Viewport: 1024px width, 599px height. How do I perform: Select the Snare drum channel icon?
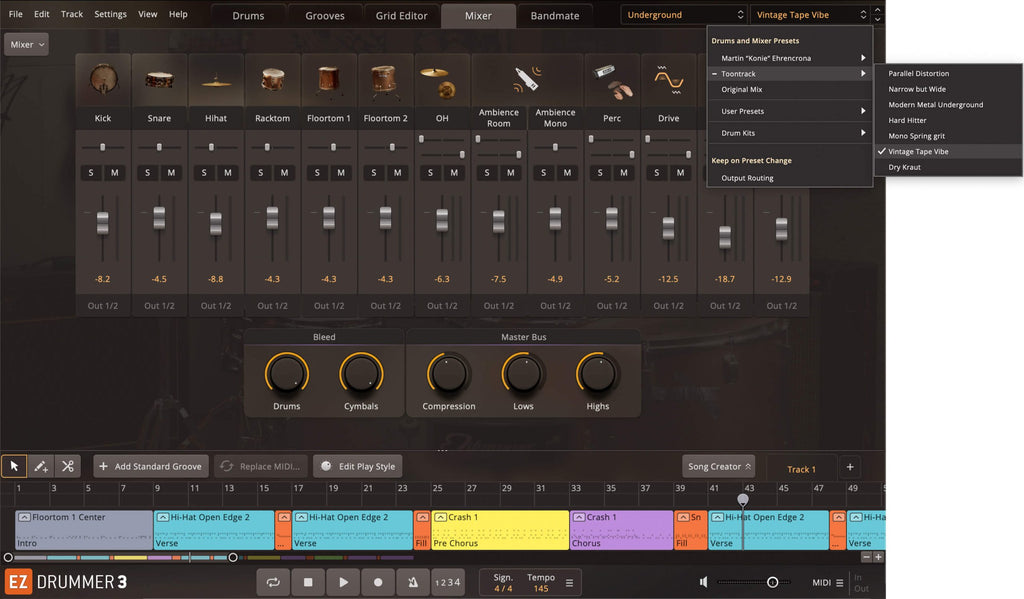pyautogui.click(x=159, y=80)
